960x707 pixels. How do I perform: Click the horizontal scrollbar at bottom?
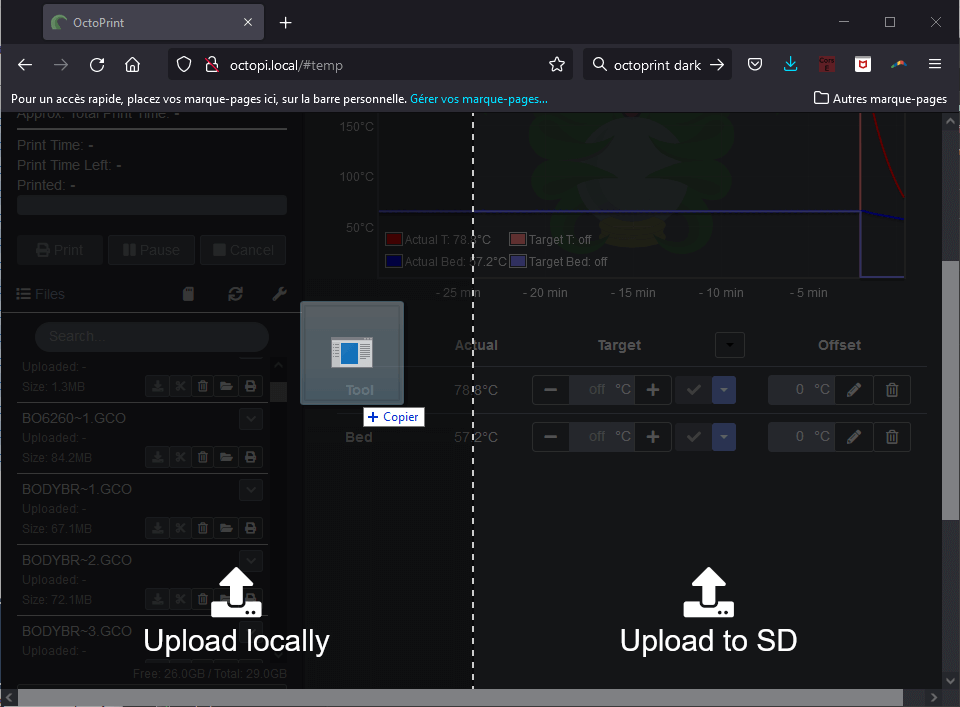[x=460, y=697]
